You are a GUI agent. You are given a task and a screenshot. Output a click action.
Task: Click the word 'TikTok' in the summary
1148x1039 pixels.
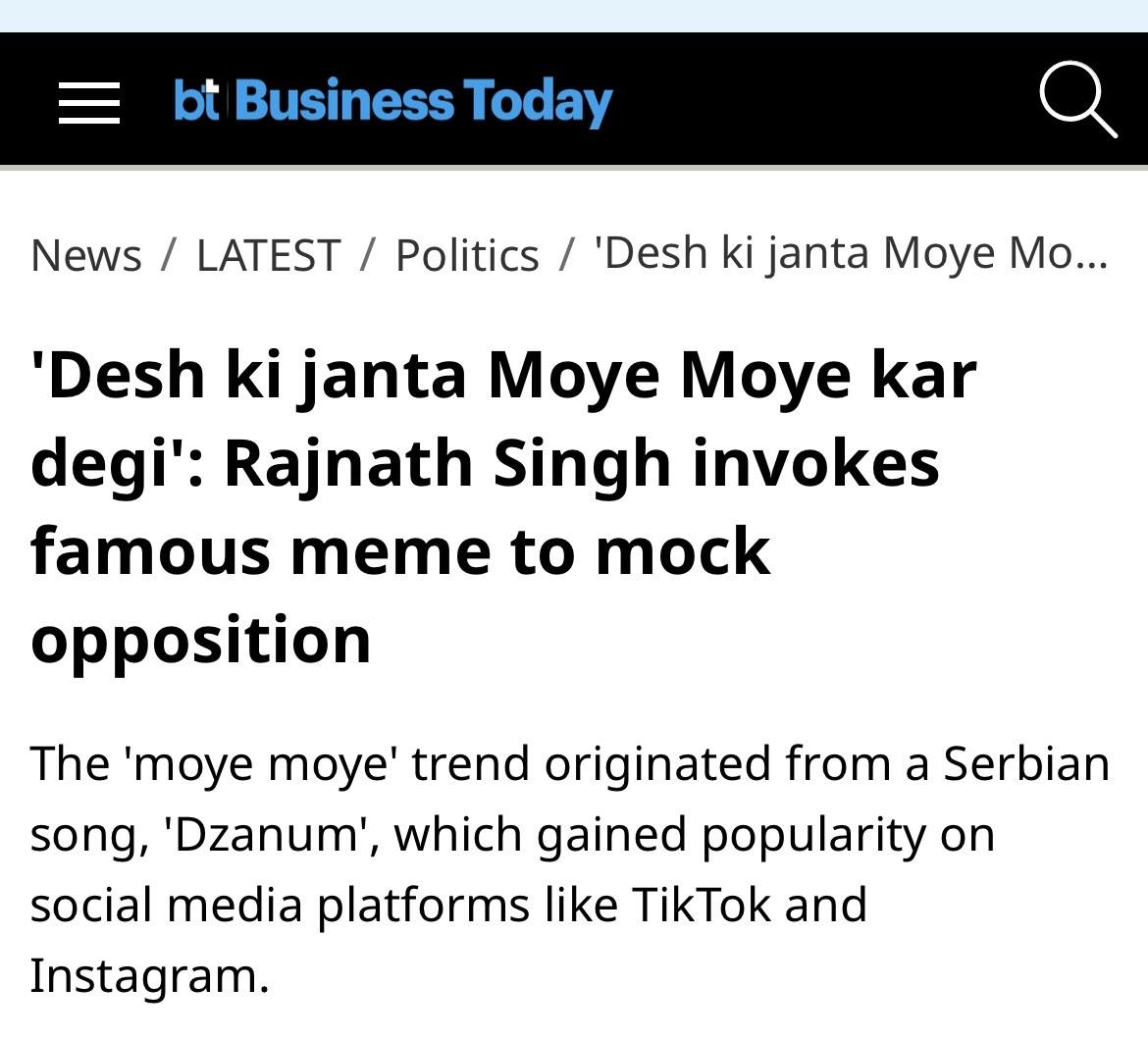(701, 905)
